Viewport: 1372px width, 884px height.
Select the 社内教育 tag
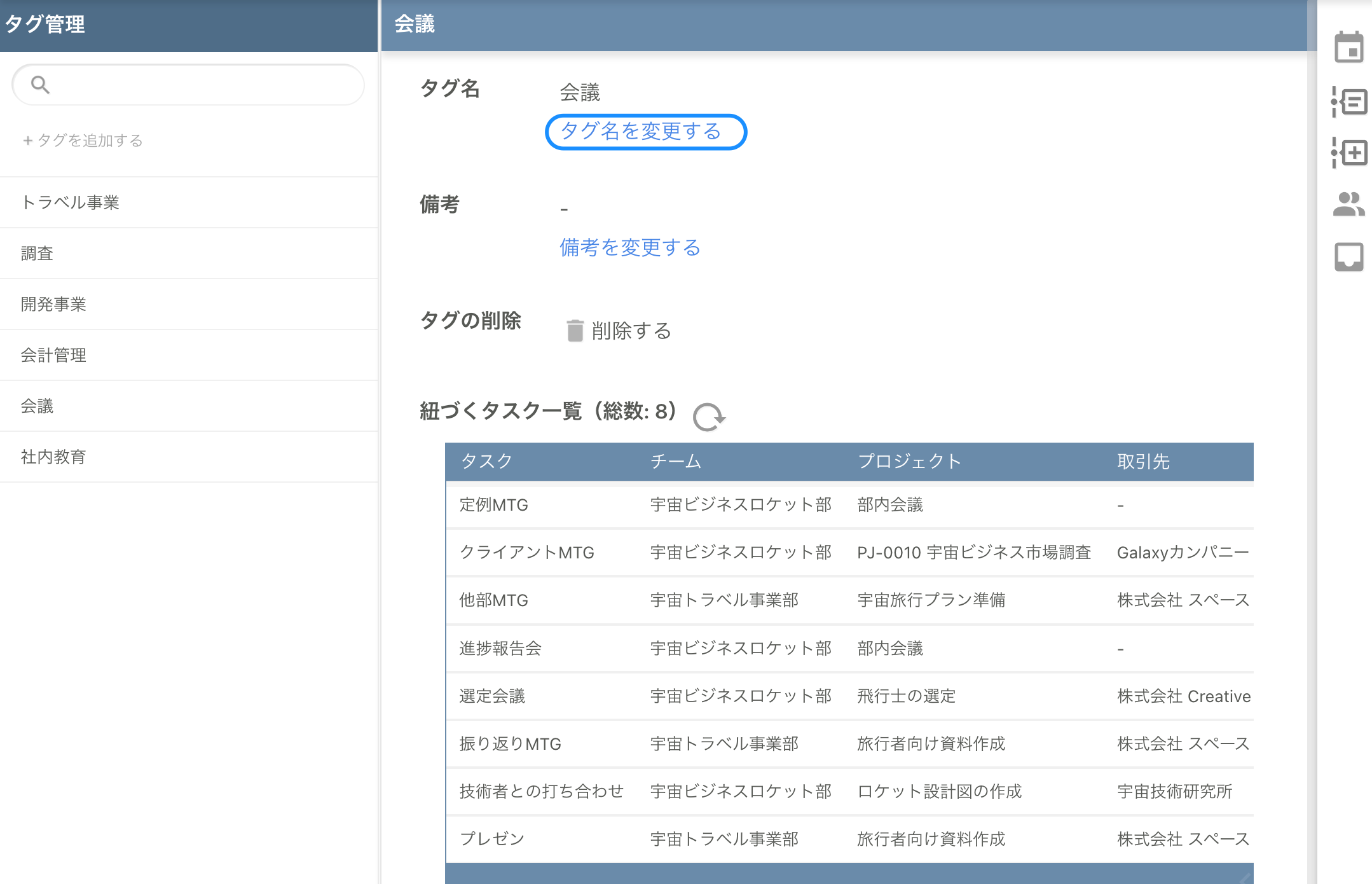[x=53, y=457]
